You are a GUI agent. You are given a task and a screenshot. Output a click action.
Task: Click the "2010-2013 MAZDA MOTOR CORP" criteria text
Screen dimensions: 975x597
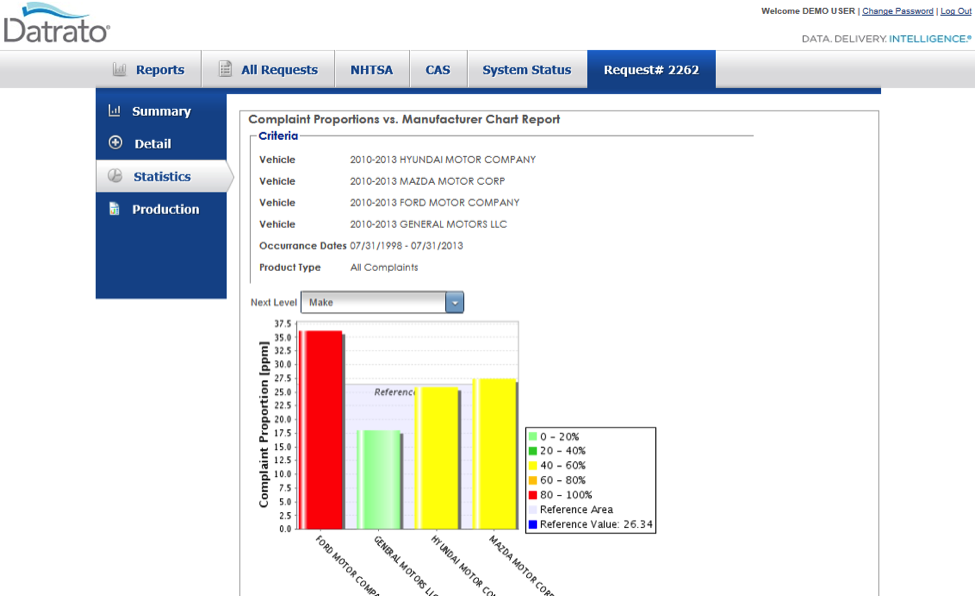[427, 182]
